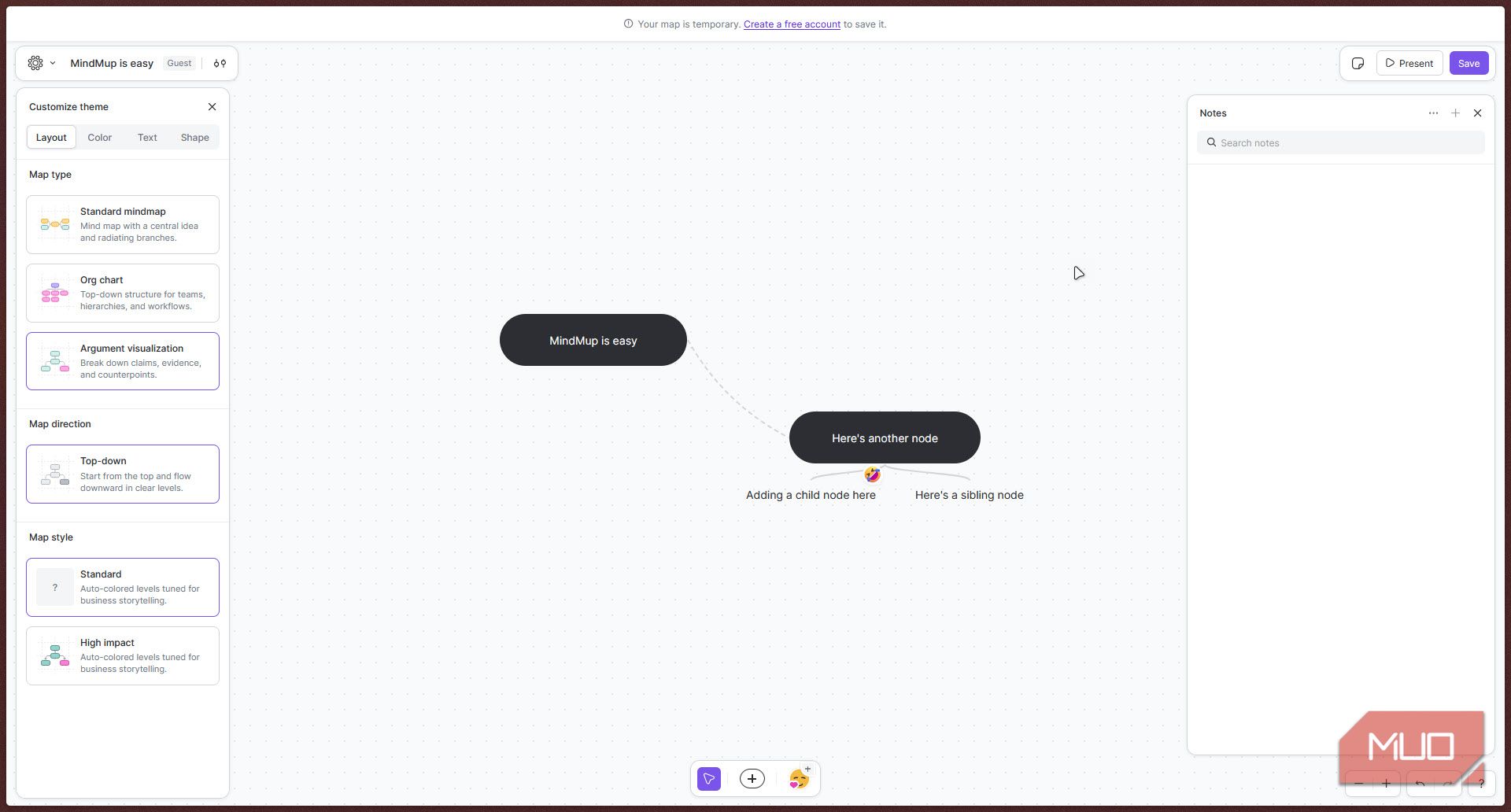Click the magnifier icon in notes search
The height and width of the screenshot is (812, 1511).
1211,142
